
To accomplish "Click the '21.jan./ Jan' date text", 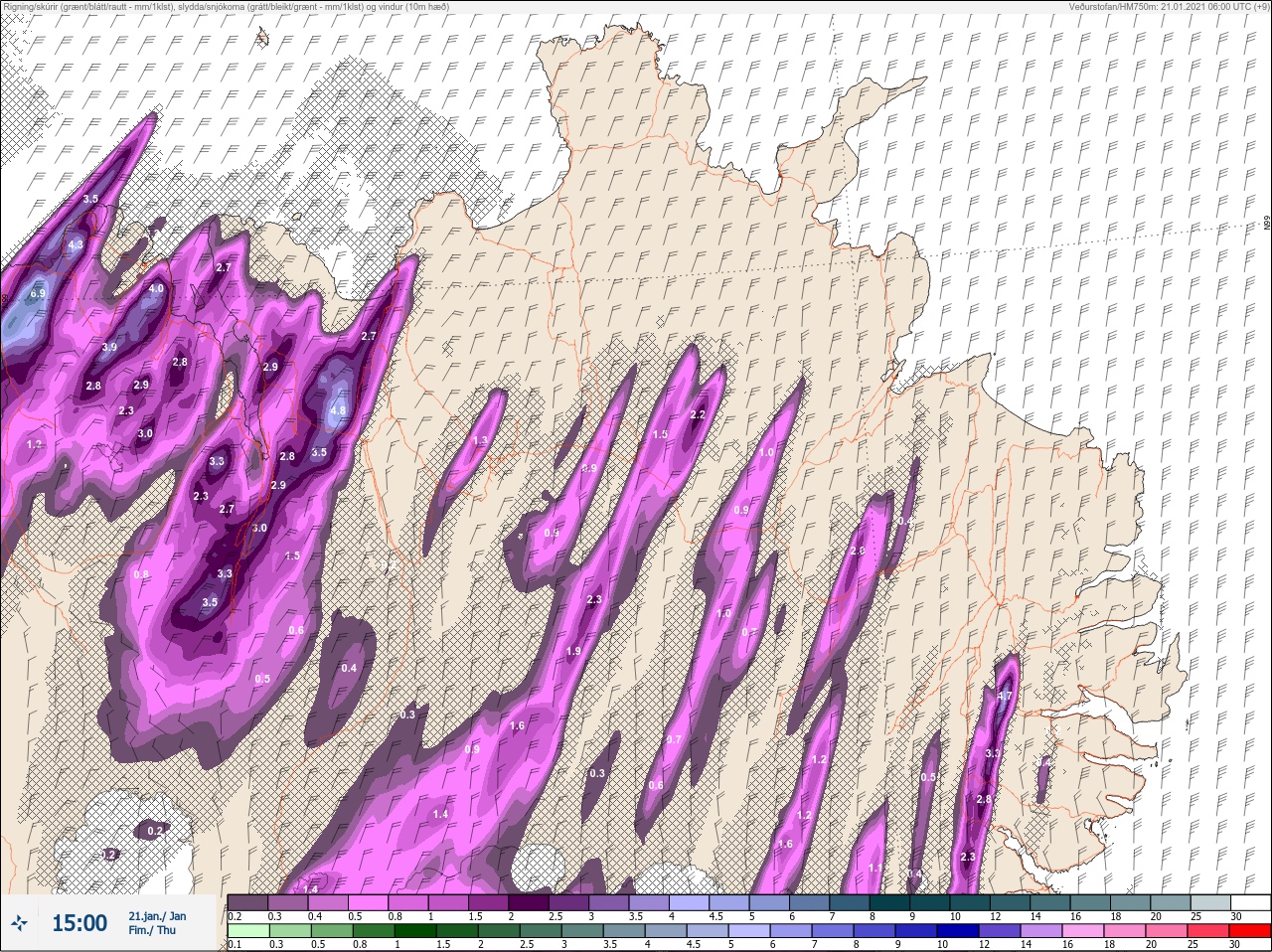I will click(157, 916).
